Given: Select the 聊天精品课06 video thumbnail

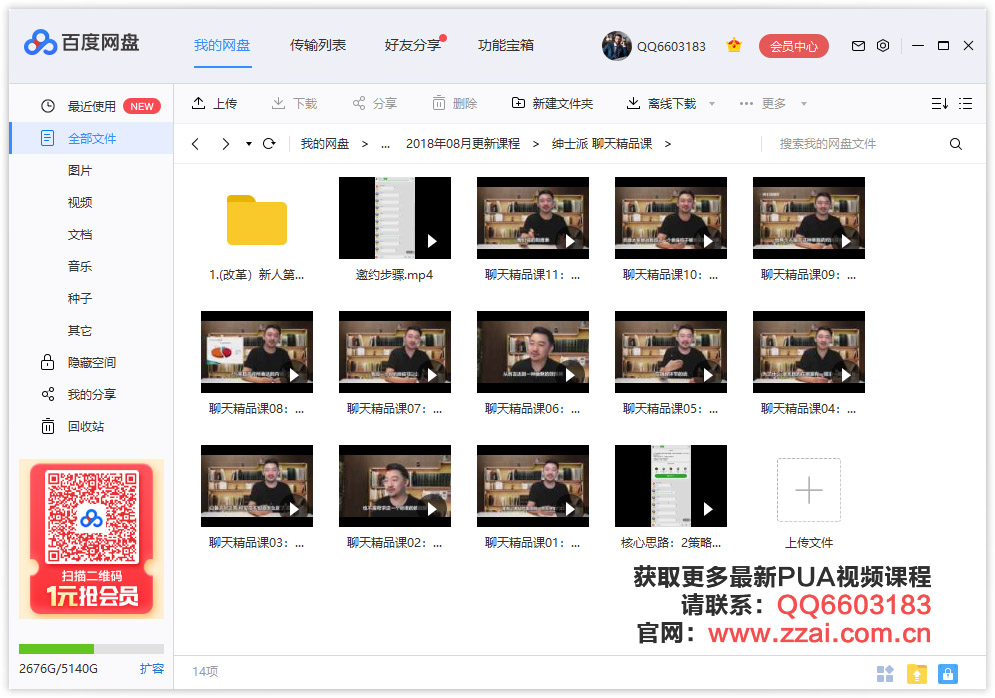Looking at the screenshot, I should 533,352.
